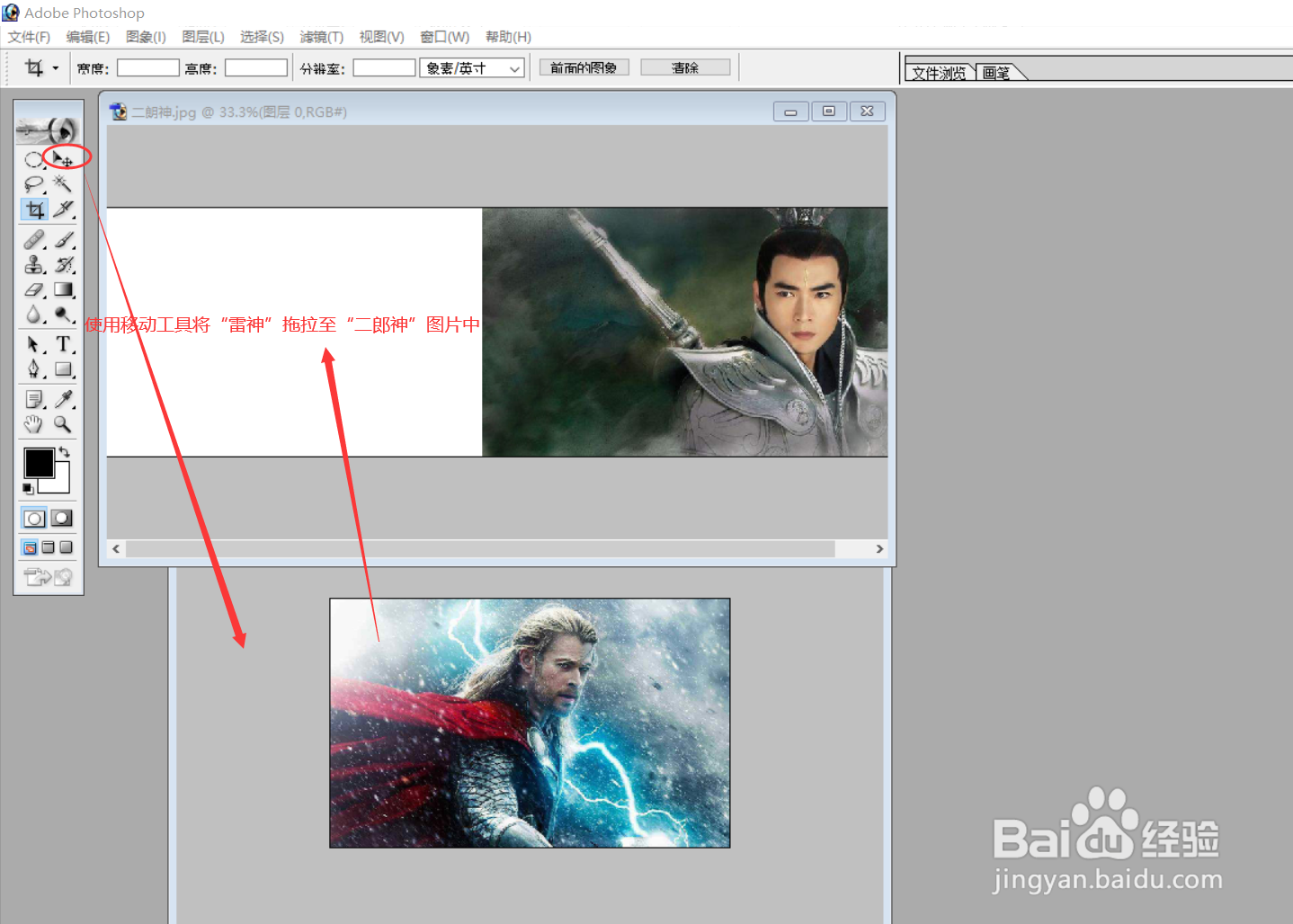The width and height of the screenshot is (1293, 924).
Task: Select the Healing Brush tool
Action: point(34,240)
